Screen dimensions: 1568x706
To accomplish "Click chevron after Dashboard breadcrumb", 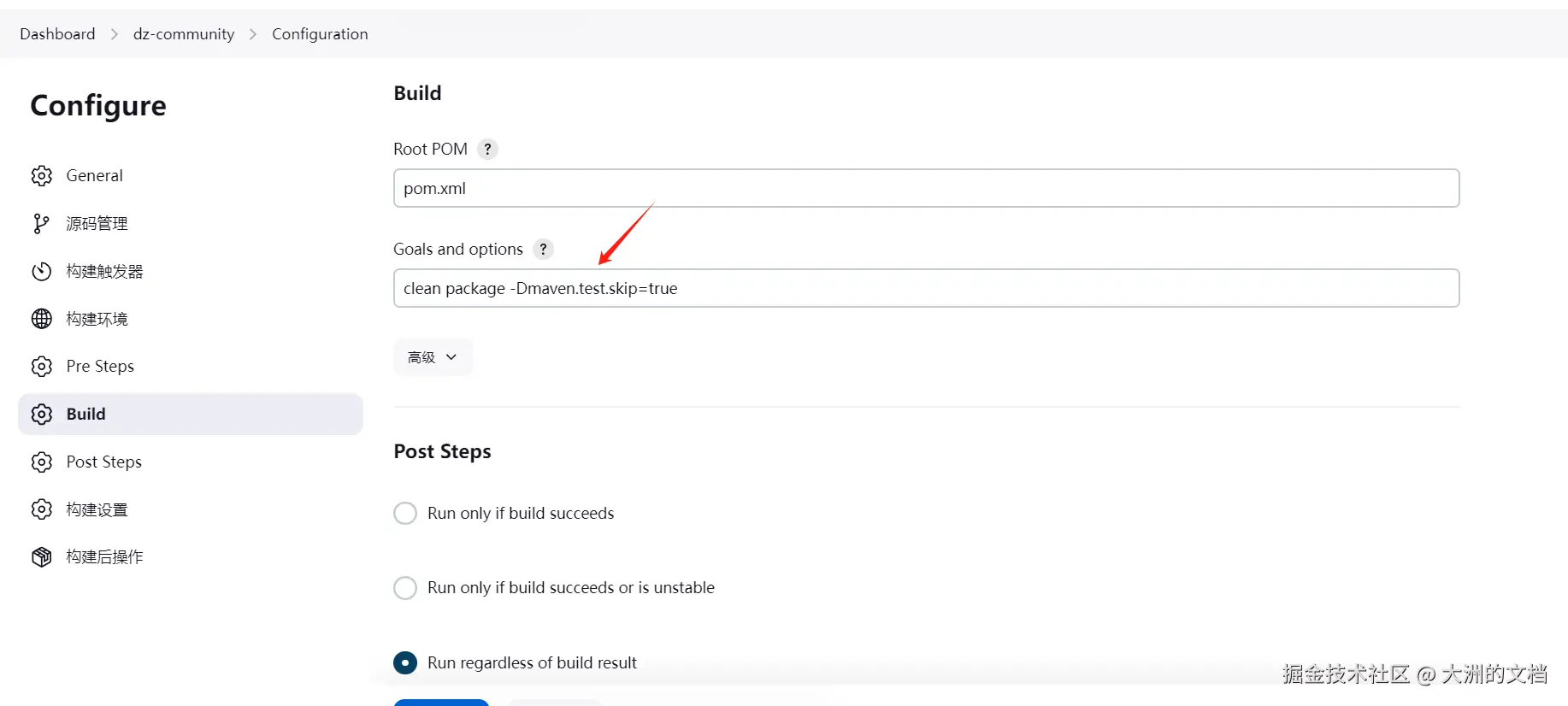I will [115, 34].
